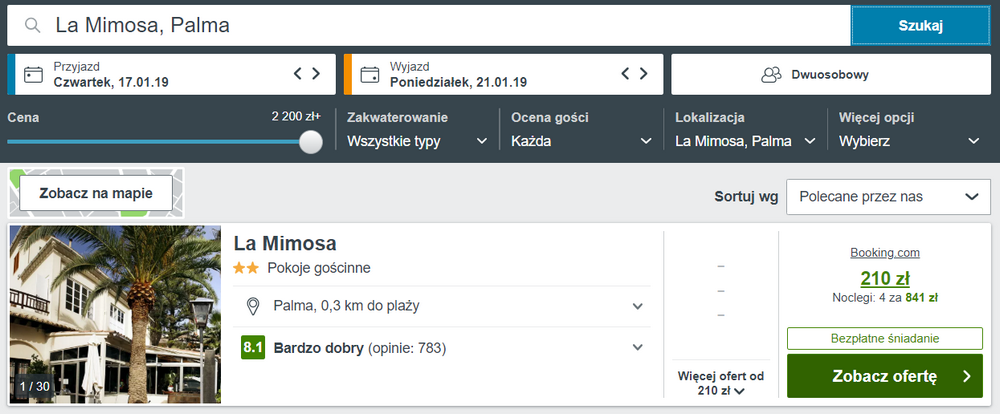Image resolution: width=1000 pixels, height=414 pixels.
Task: Open the Sortuj wg sorting dropdown
Action: pos(889,196)
